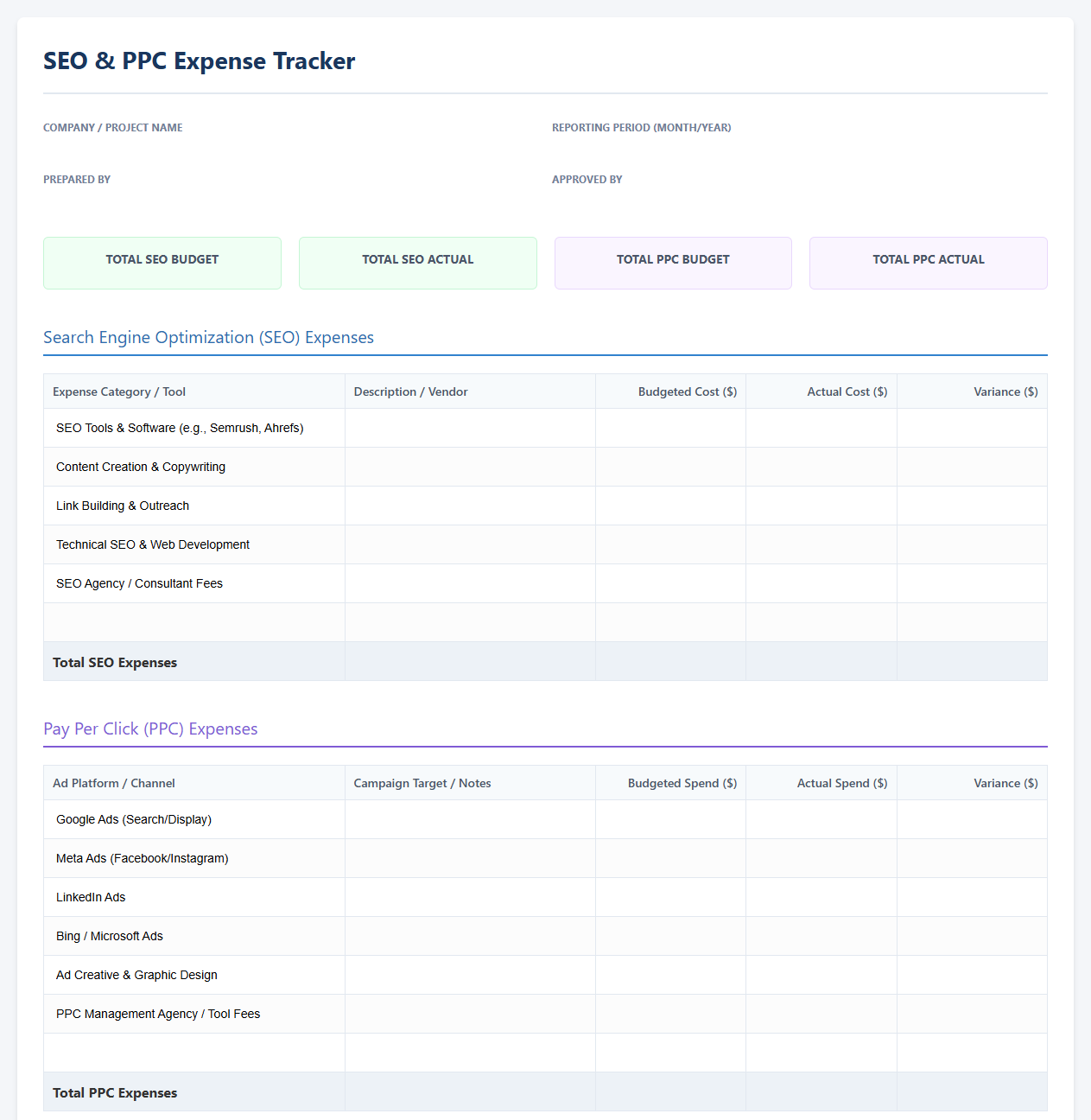The height and width of the screenshot is (1120, 1091).
Task: Click Actual Spend cell for PPC Management Agency row
Action: coord(821,1014)
